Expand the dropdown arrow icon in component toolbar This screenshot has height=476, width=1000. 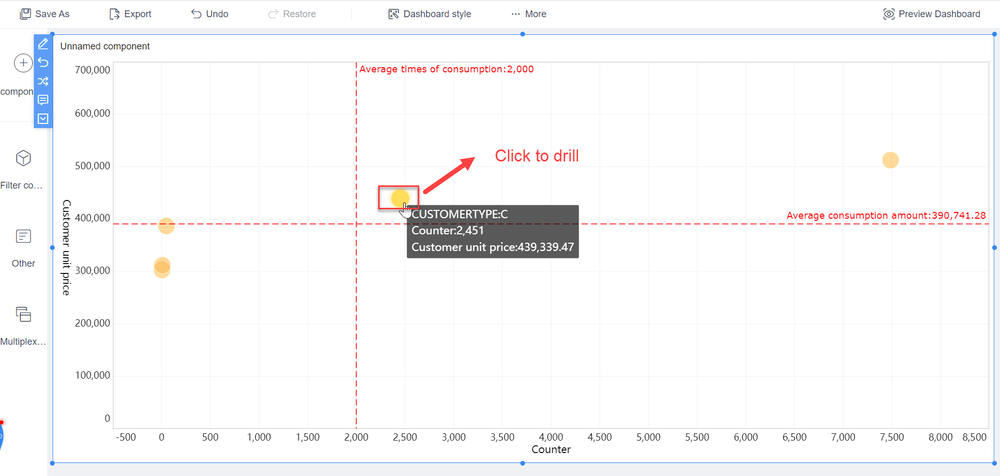[x=43, y=118]
